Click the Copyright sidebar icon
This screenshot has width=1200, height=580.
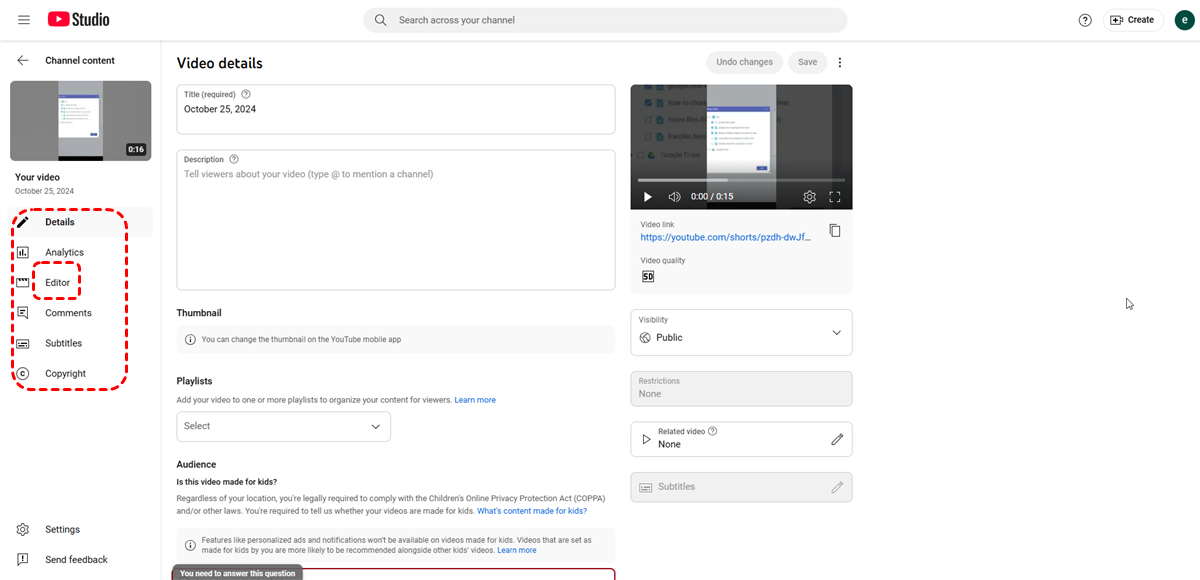tap(23, 373)
